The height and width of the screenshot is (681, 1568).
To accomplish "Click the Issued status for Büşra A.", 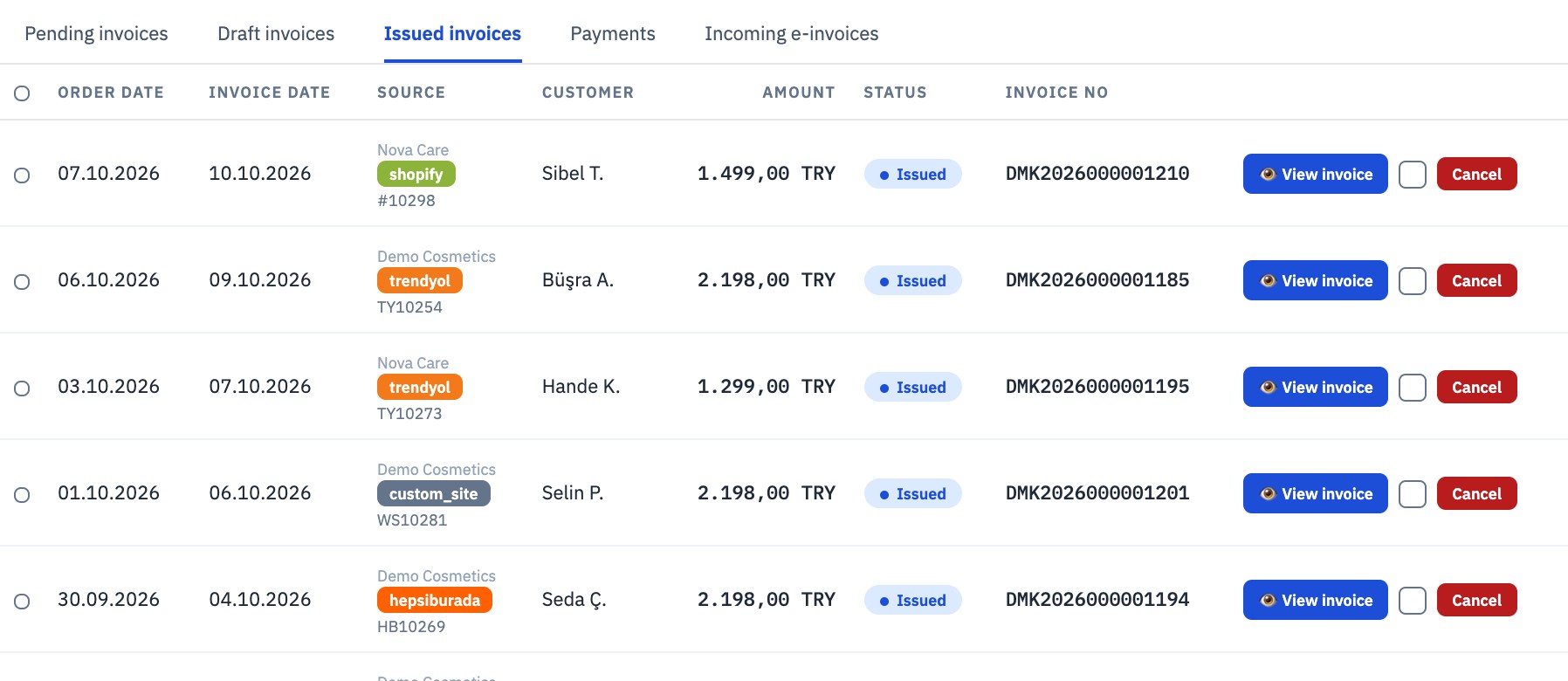I will (x=912, y=280).
